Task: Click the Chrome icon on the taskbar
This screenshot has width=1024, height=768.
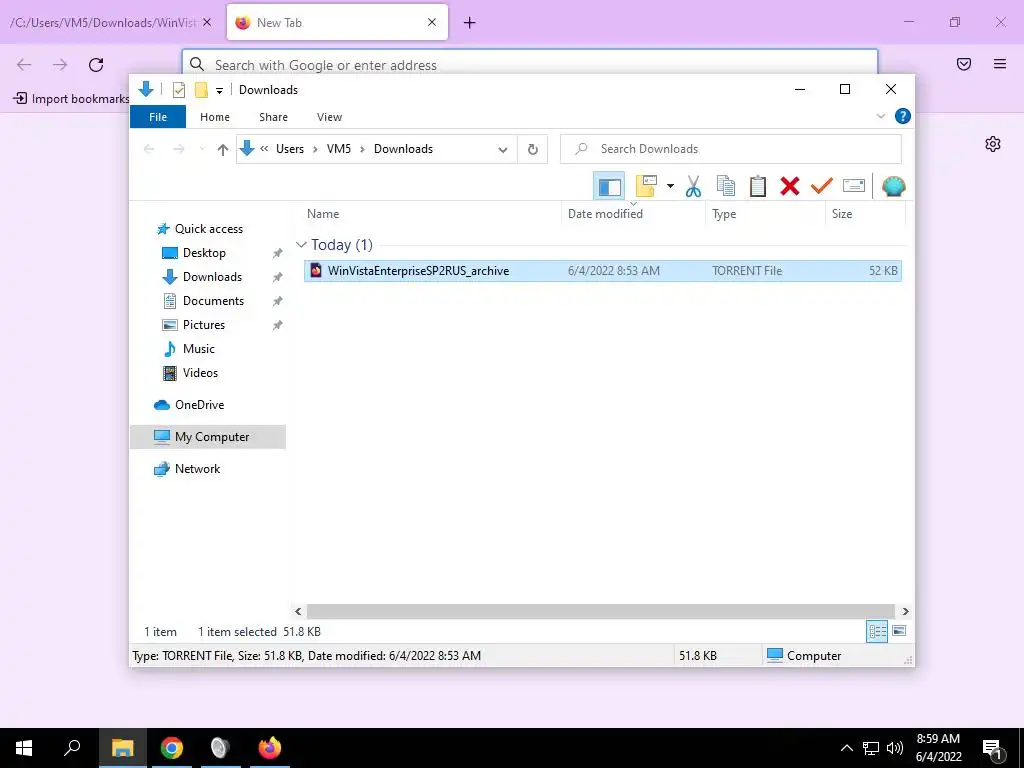Action: coord(172,748)
